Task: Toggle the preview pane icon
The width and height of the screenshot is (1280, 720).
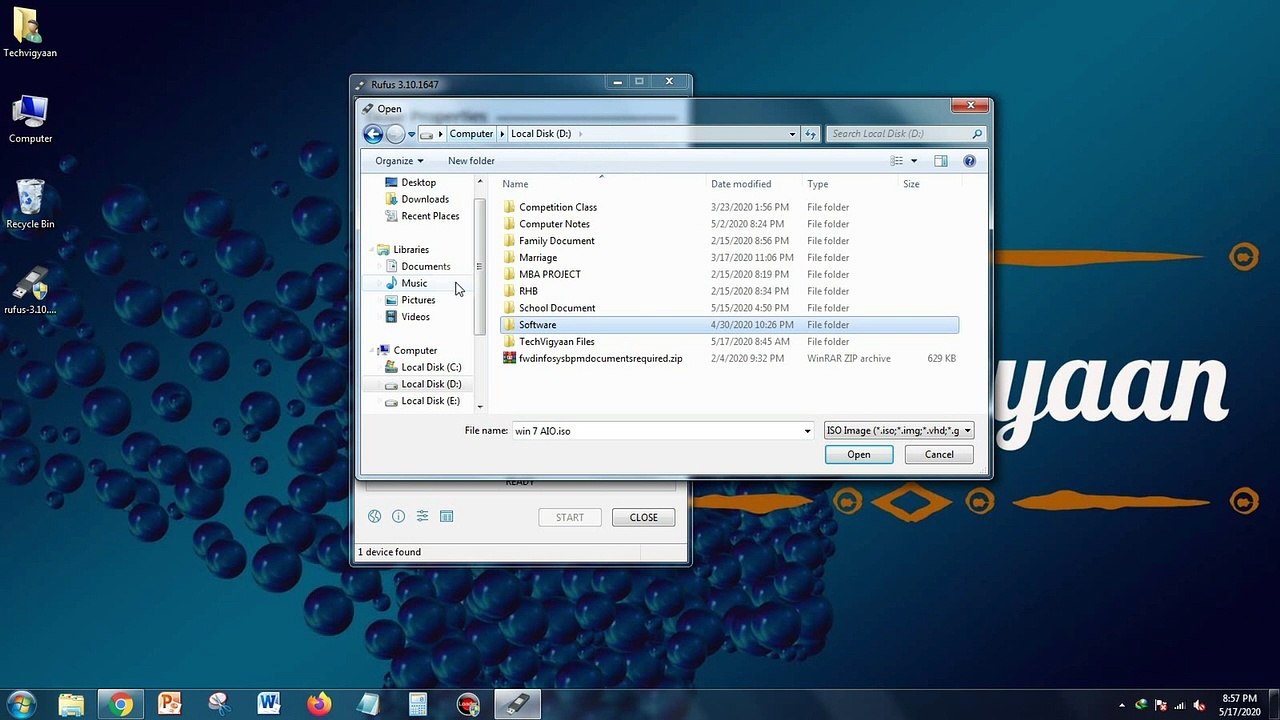Action: click(940, 161)
